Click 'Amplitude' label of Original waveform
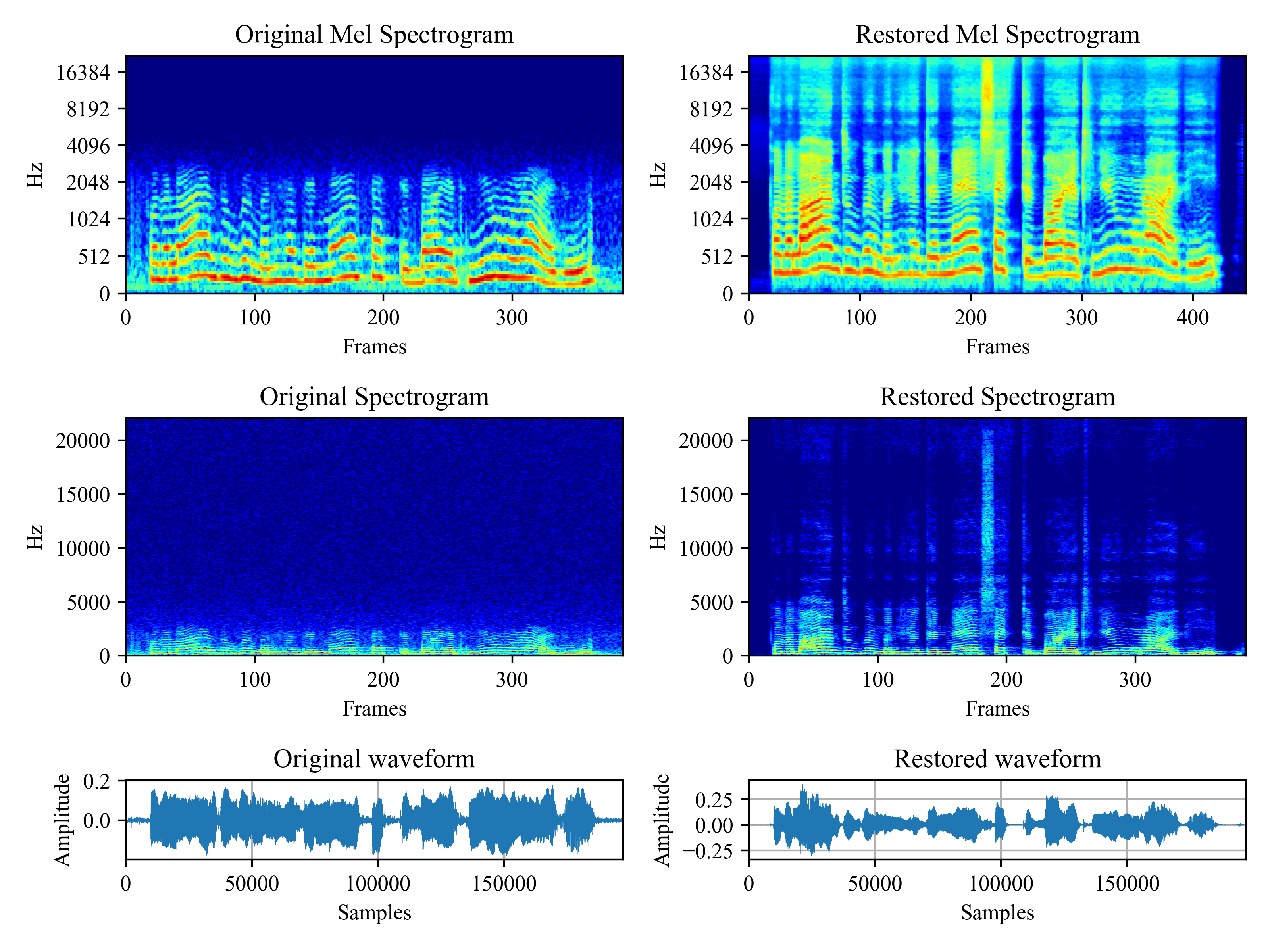 pyautogui.click(x=62, y=820)
